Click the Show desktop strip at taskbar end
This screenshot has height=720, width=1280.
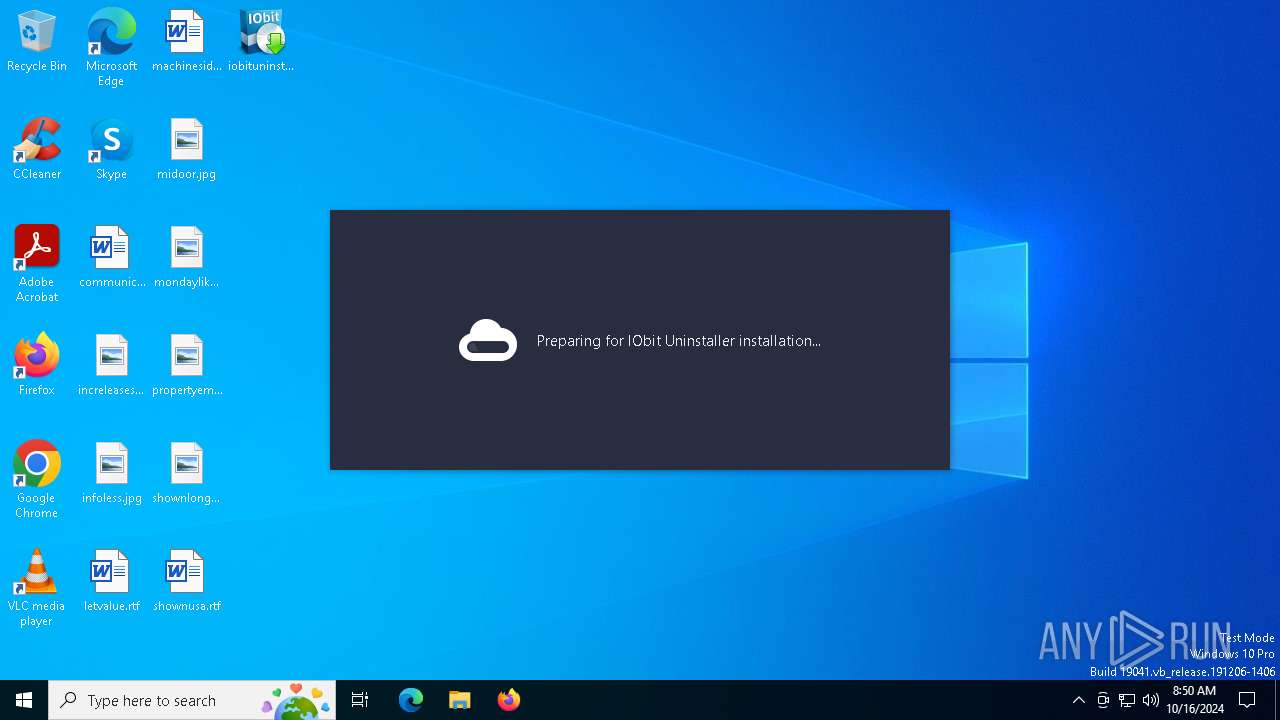click(1277, 700)
